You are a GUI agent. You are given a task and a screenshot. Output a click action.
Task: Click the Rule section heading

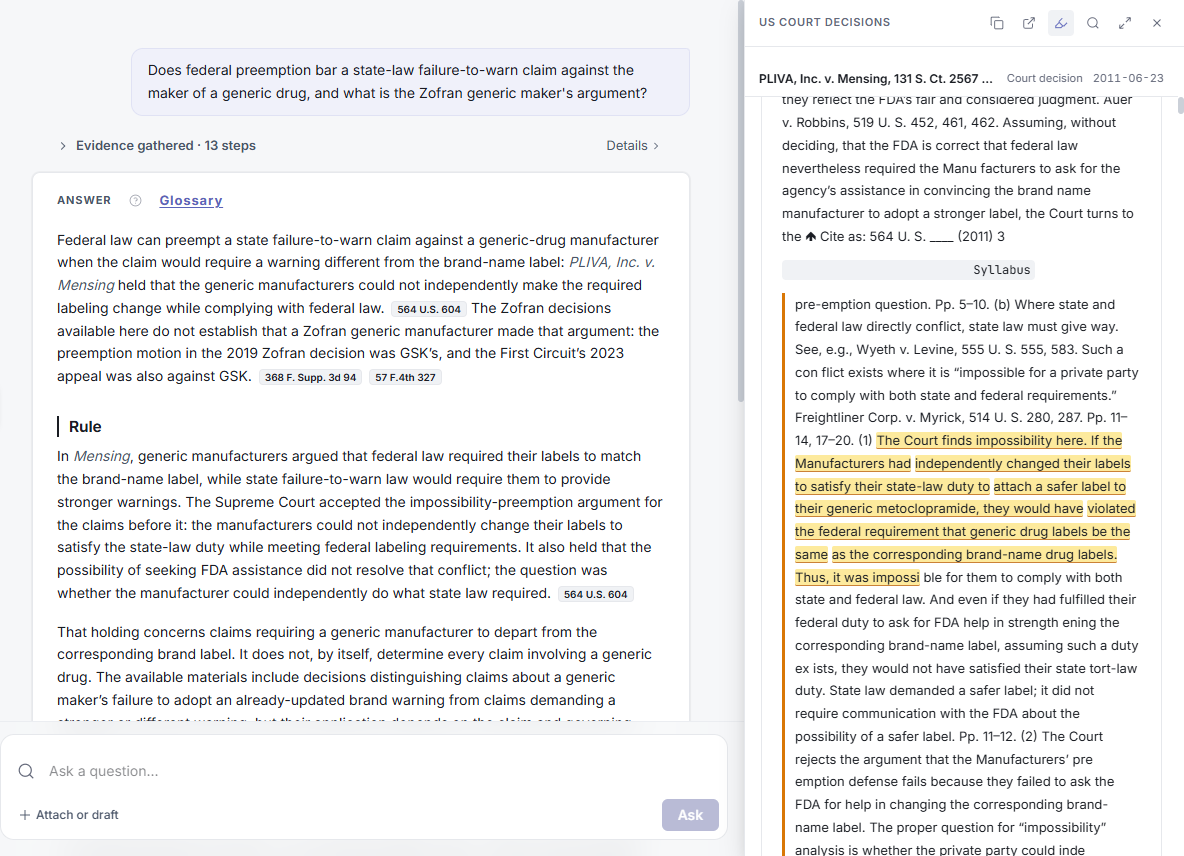pos(85,426)
